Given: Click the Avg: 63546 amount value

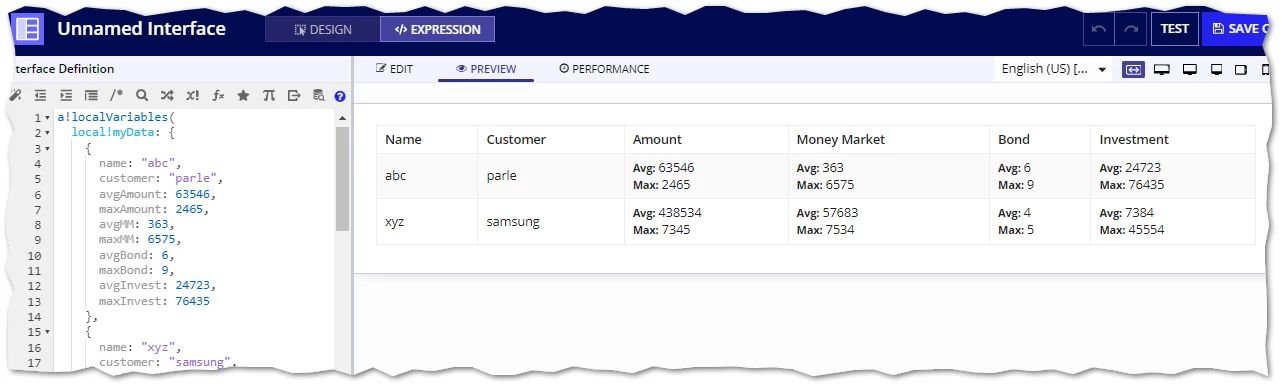Looking at the screenshot, I should tap(663, 168).
